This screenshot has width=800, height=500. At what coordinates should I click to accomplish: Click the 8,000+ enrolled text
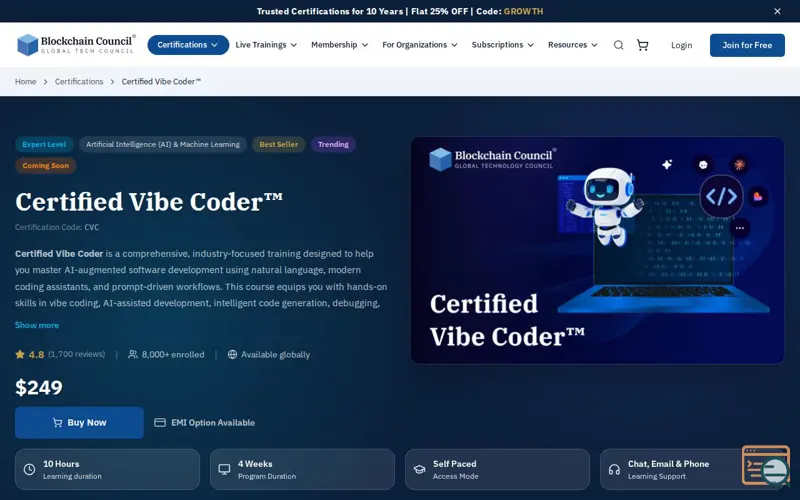tap(173, 355)
